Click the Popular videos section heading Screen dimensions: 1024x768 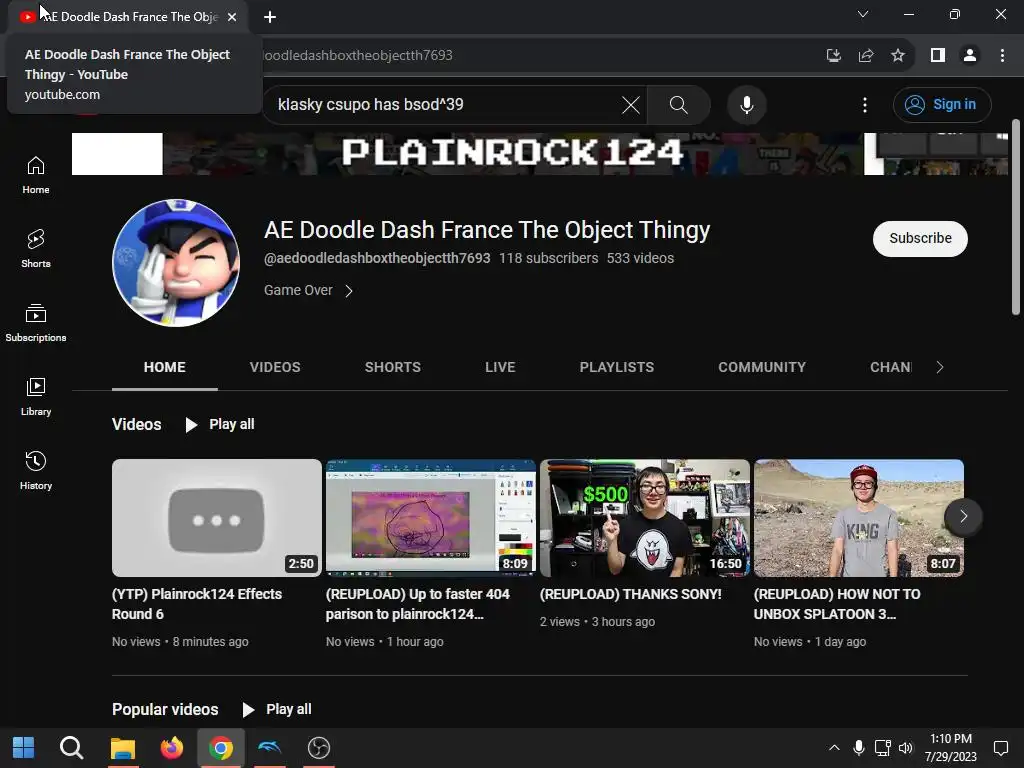165,709
